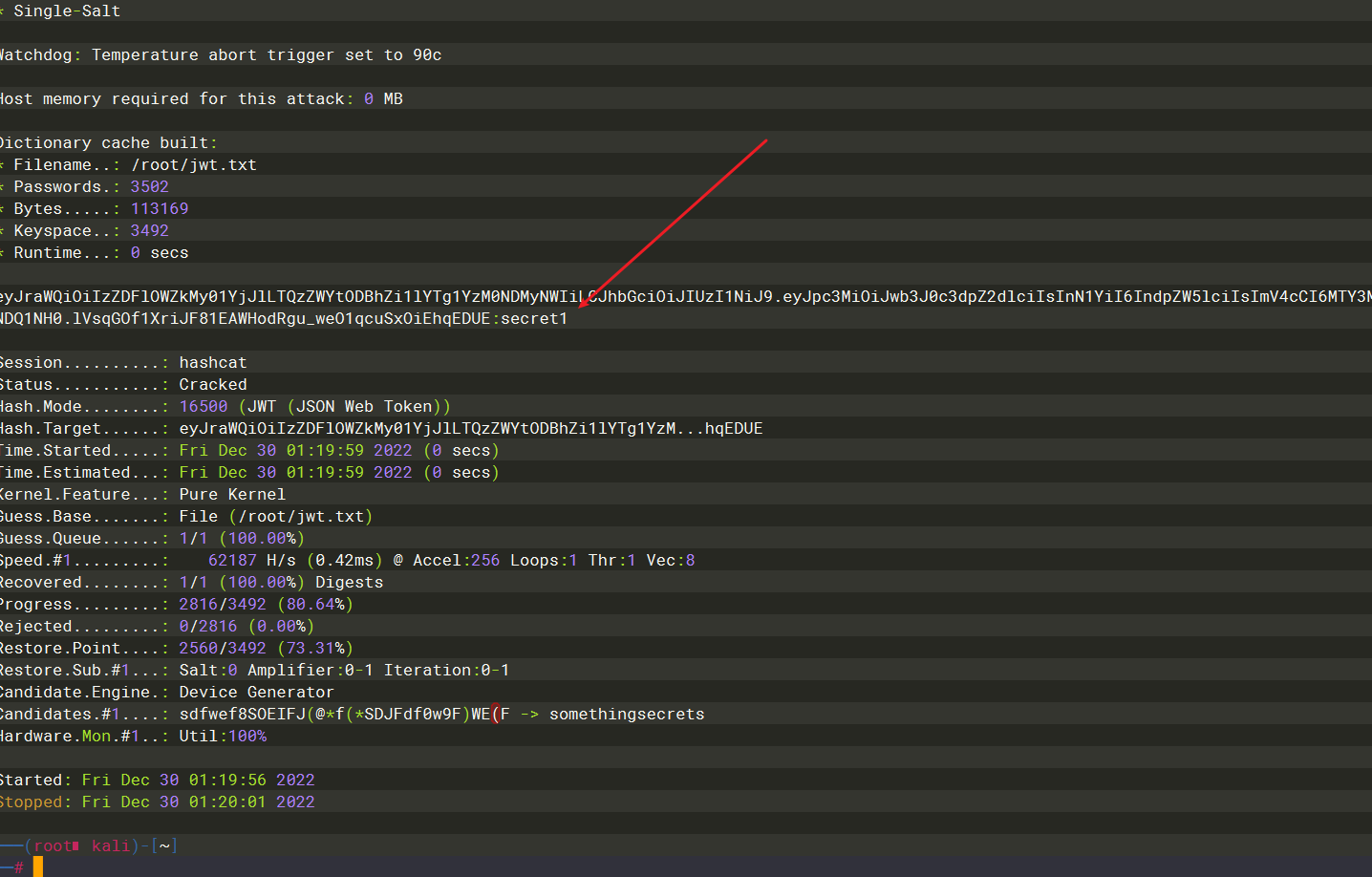
Task: Select the session name 'hashcat'
Action: pyautogui.click(x=213, y=363)
